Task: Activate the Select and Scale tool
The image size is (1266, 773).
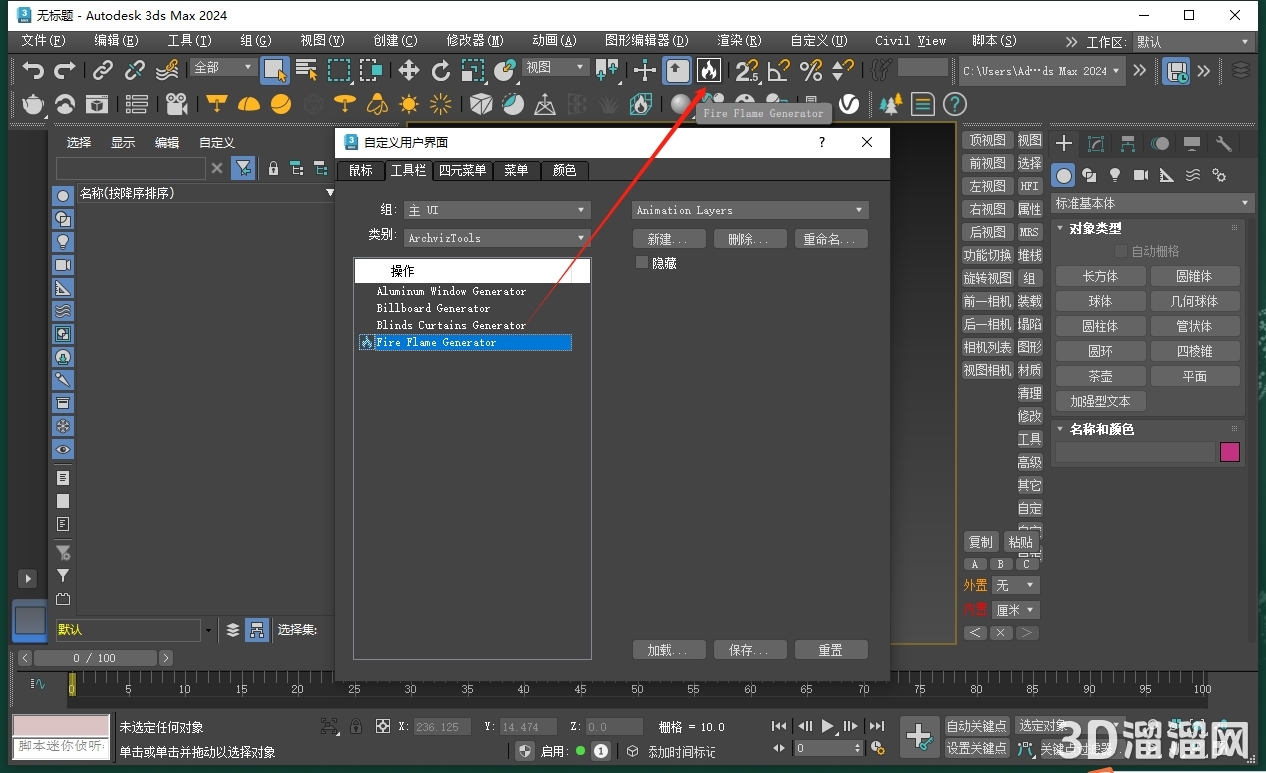Action: (473, 70)
